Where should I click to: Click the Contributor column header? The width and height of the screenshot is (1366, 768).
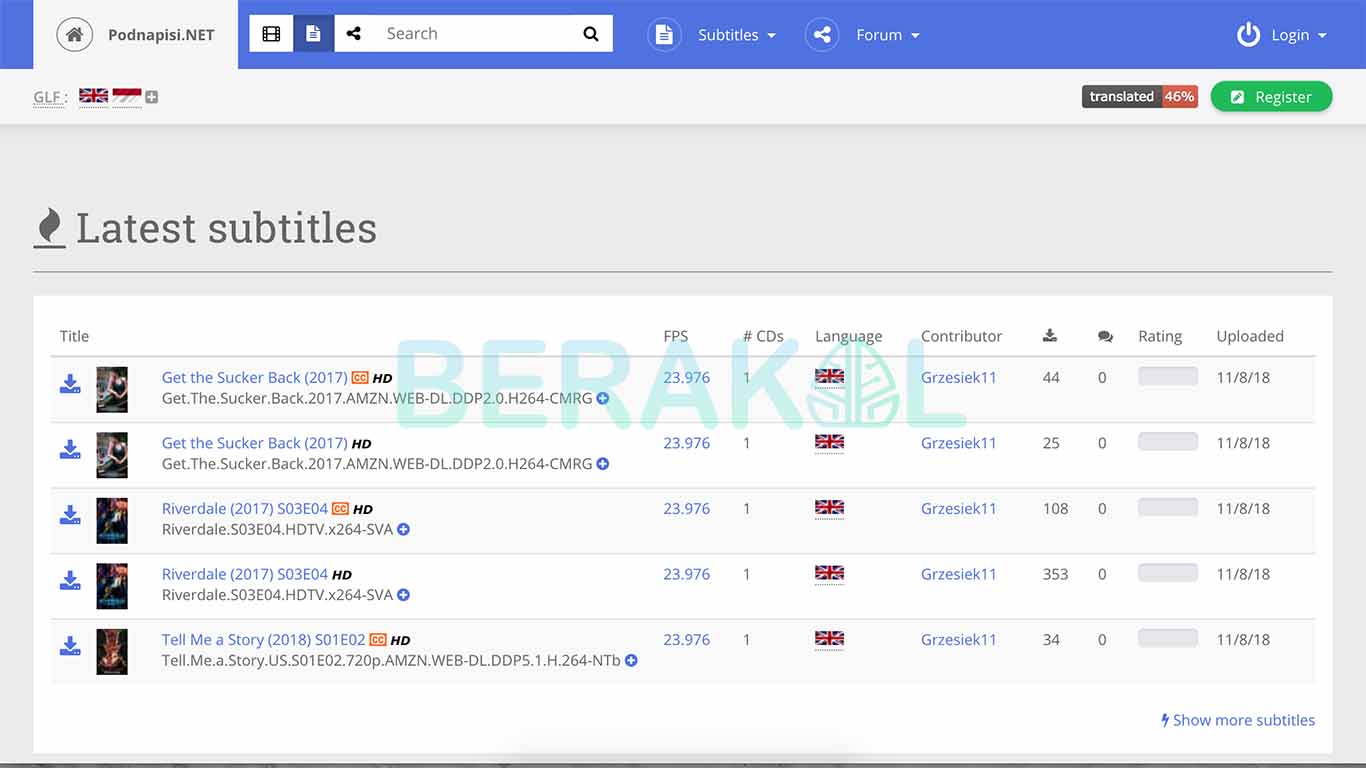coord(962,336)
